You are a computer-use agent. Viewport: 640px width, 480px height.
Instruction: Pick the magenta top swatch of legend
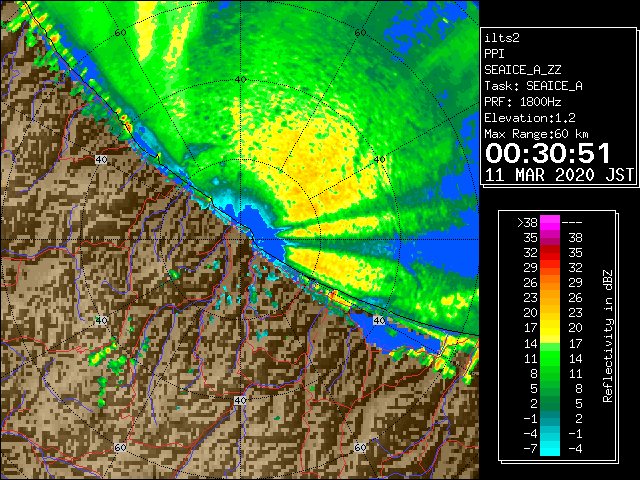(x=550, y=223)
